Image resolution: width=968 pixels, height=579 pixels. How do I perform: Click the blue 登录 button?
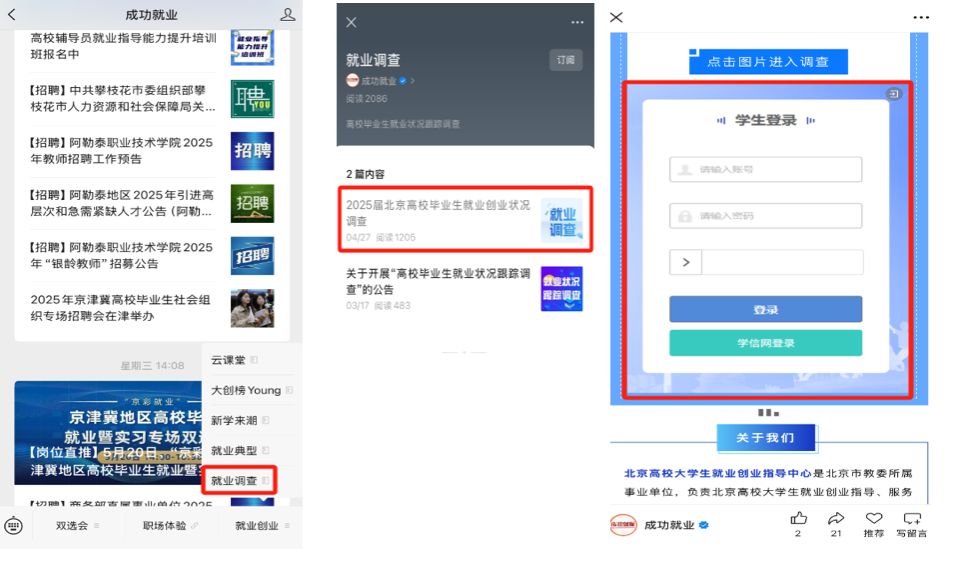click(x=765, y=310)
